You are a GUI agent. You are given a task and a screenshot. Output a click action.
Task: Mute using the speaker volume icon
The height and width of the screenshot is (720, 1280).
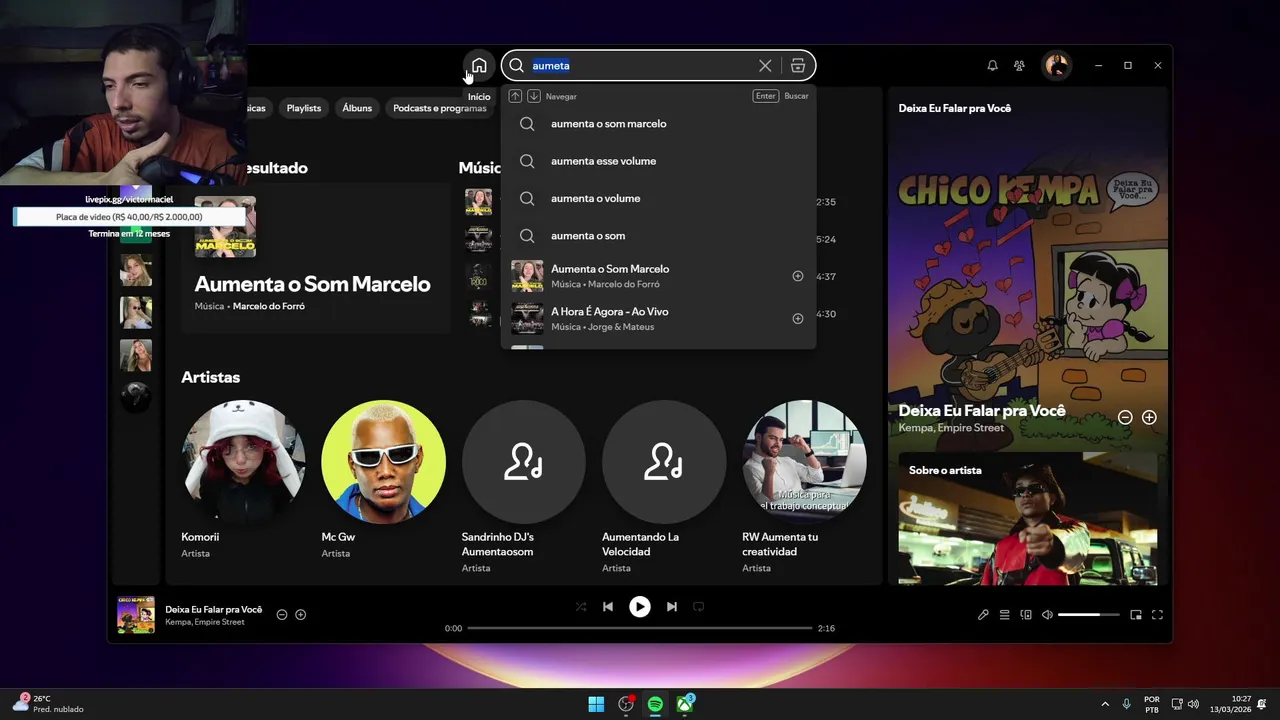(1047, 615)
